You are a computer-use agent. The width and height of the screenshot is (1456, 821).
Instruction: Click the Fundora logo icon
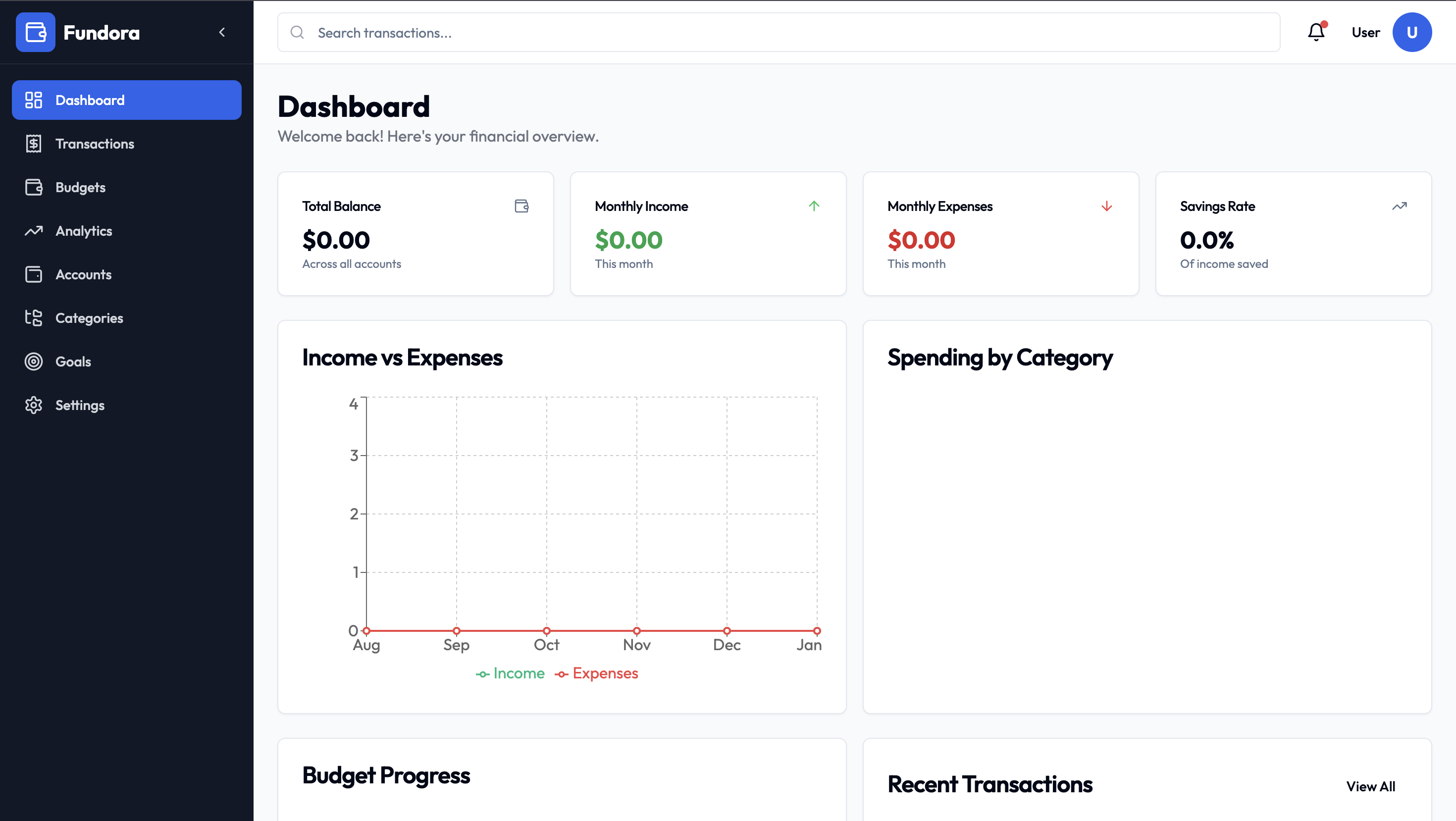[36, 32]
